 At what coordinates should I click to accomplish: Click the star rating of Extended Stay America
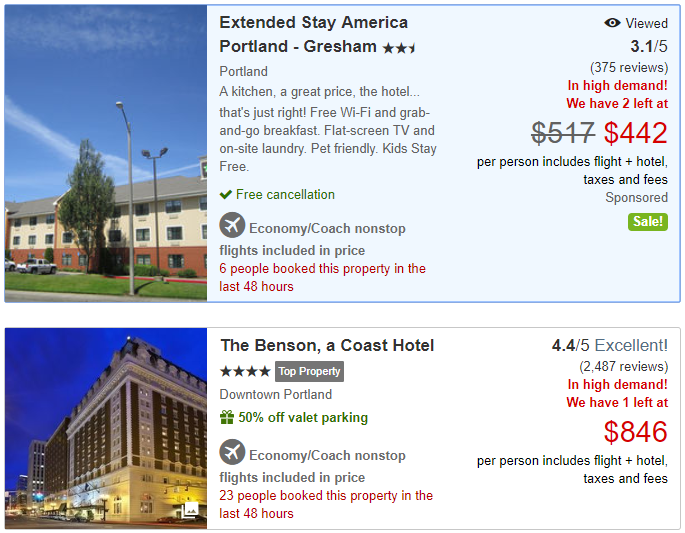[399, 48]
